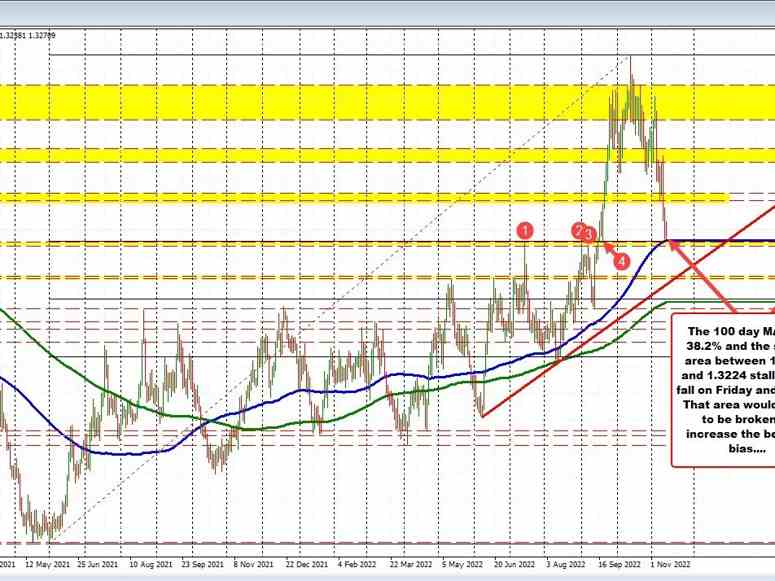This screenshot has width=775, height=581.
Task: Click the "5 May 2022" axis label
Action: click(463, 564)
